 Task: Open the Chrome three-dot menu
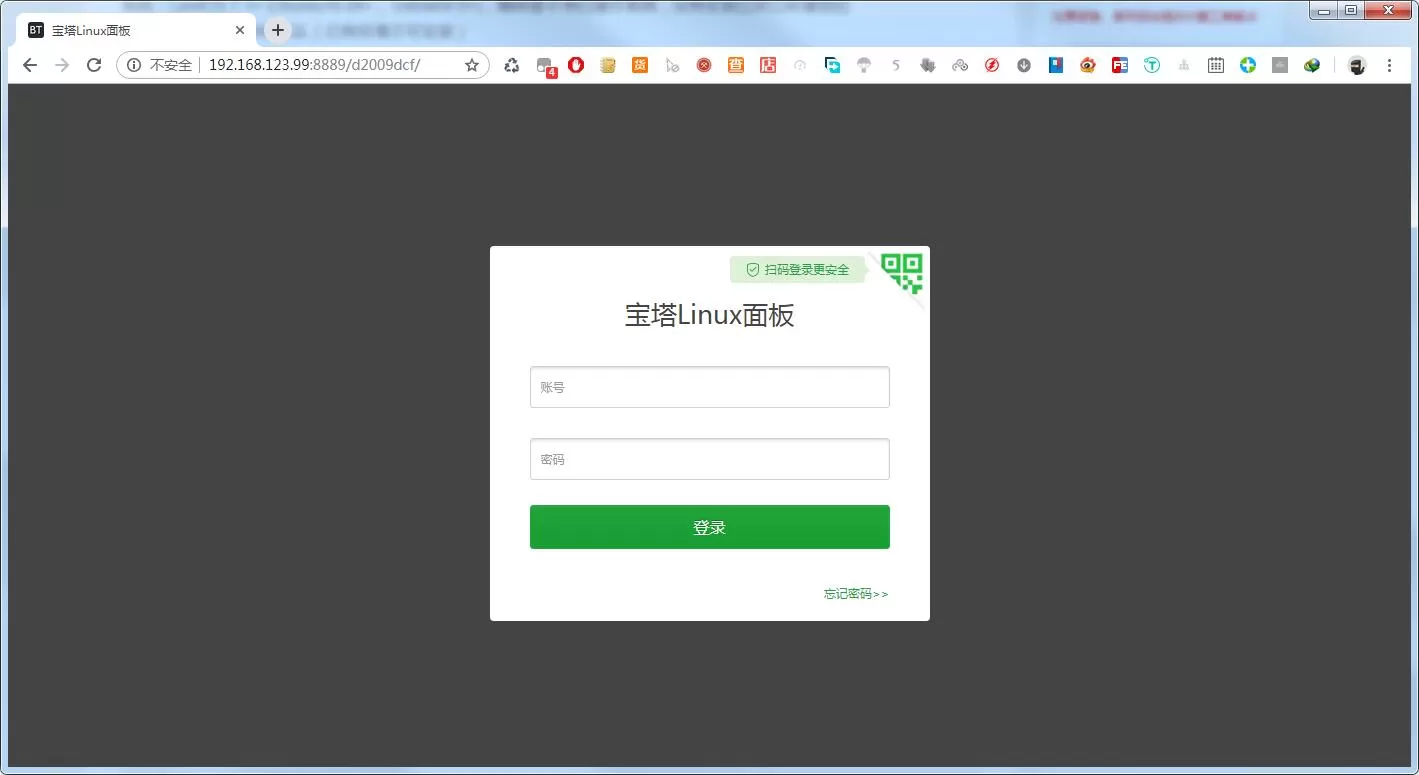tap(1389, 65)
